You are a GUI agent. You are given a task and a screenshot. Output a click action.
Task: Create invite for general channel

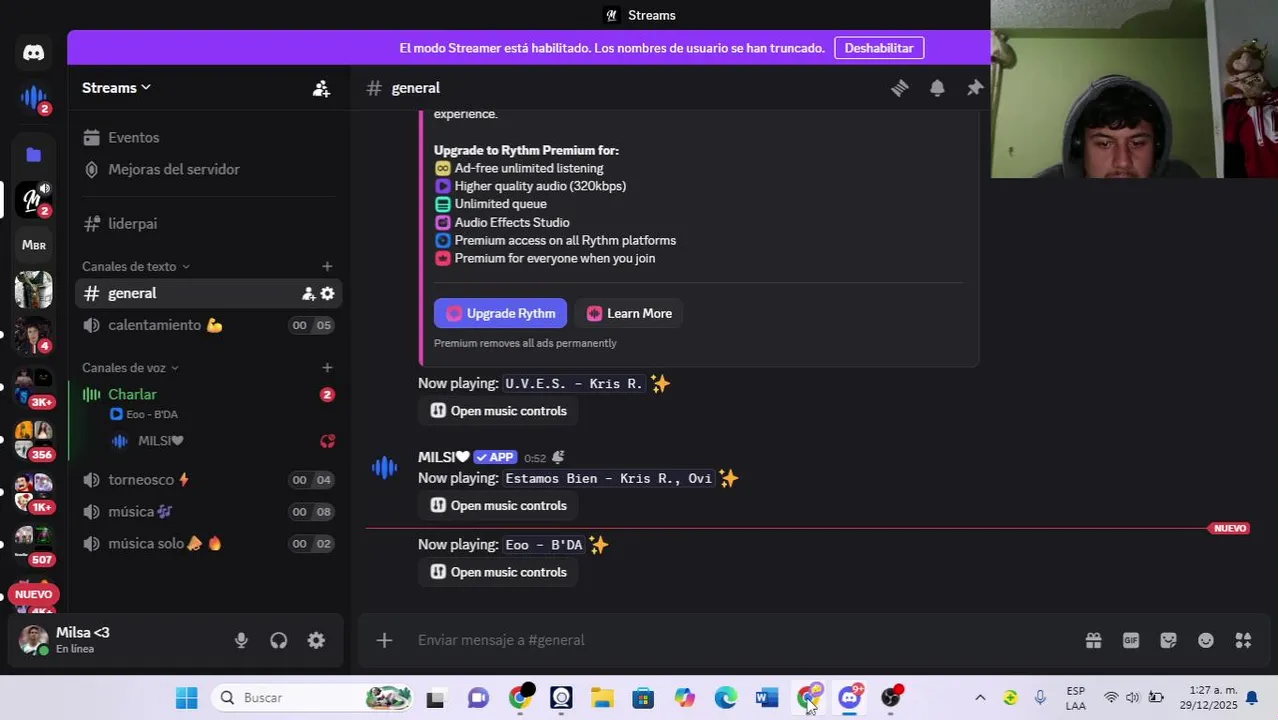coord(309,293)
